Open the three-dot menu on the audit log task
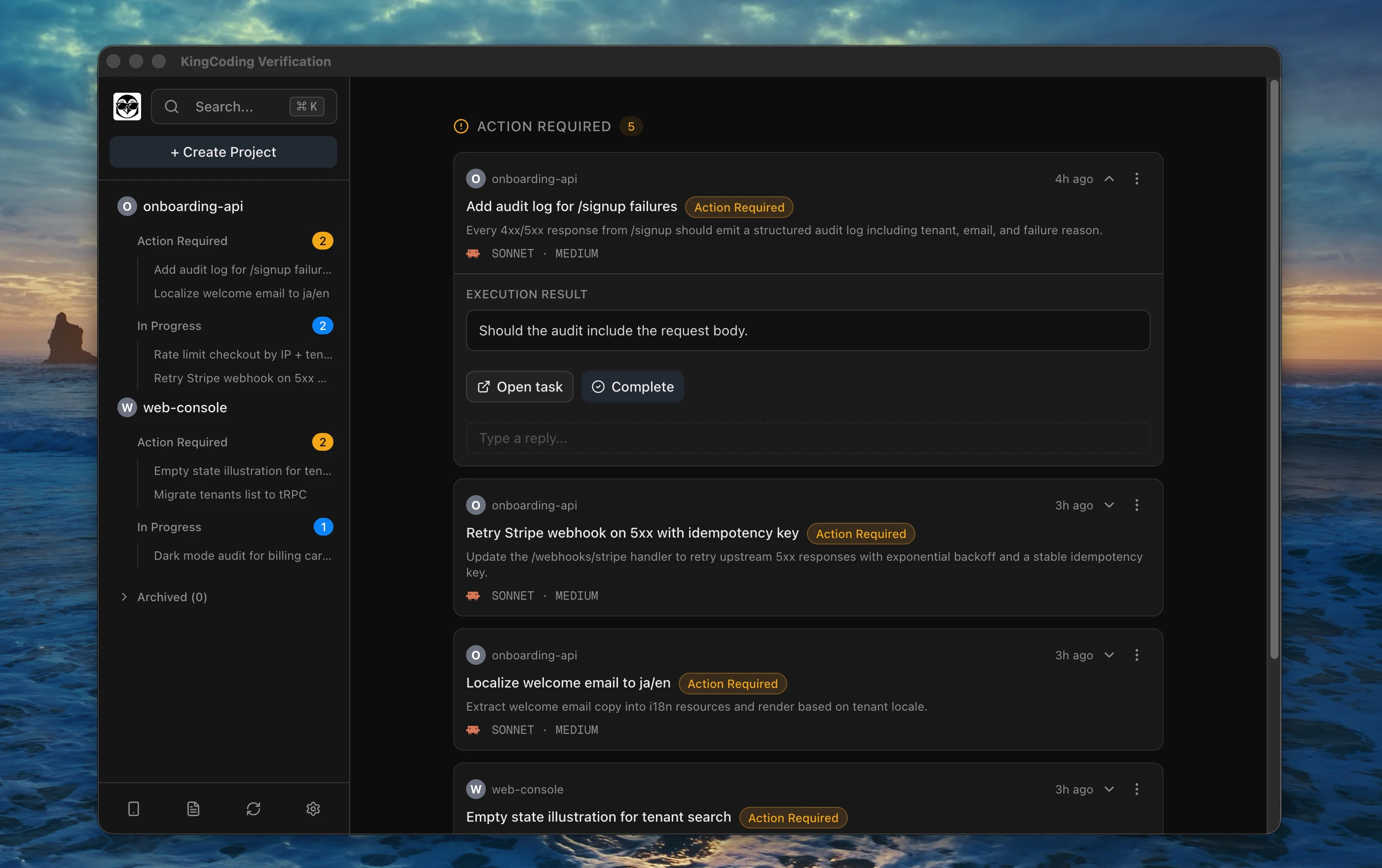Image resolution: width=1382 pixels, height=868 pixels. coord(1136,179)
